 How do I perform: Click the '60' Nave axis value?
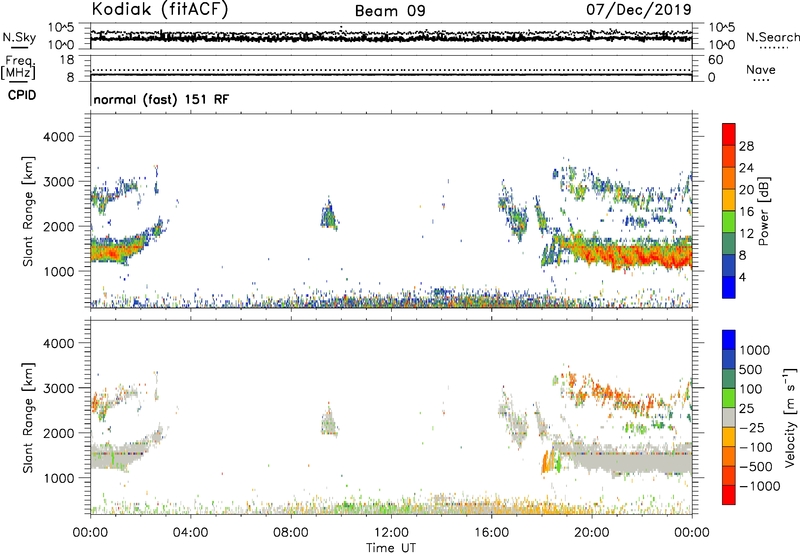(715, 60)
